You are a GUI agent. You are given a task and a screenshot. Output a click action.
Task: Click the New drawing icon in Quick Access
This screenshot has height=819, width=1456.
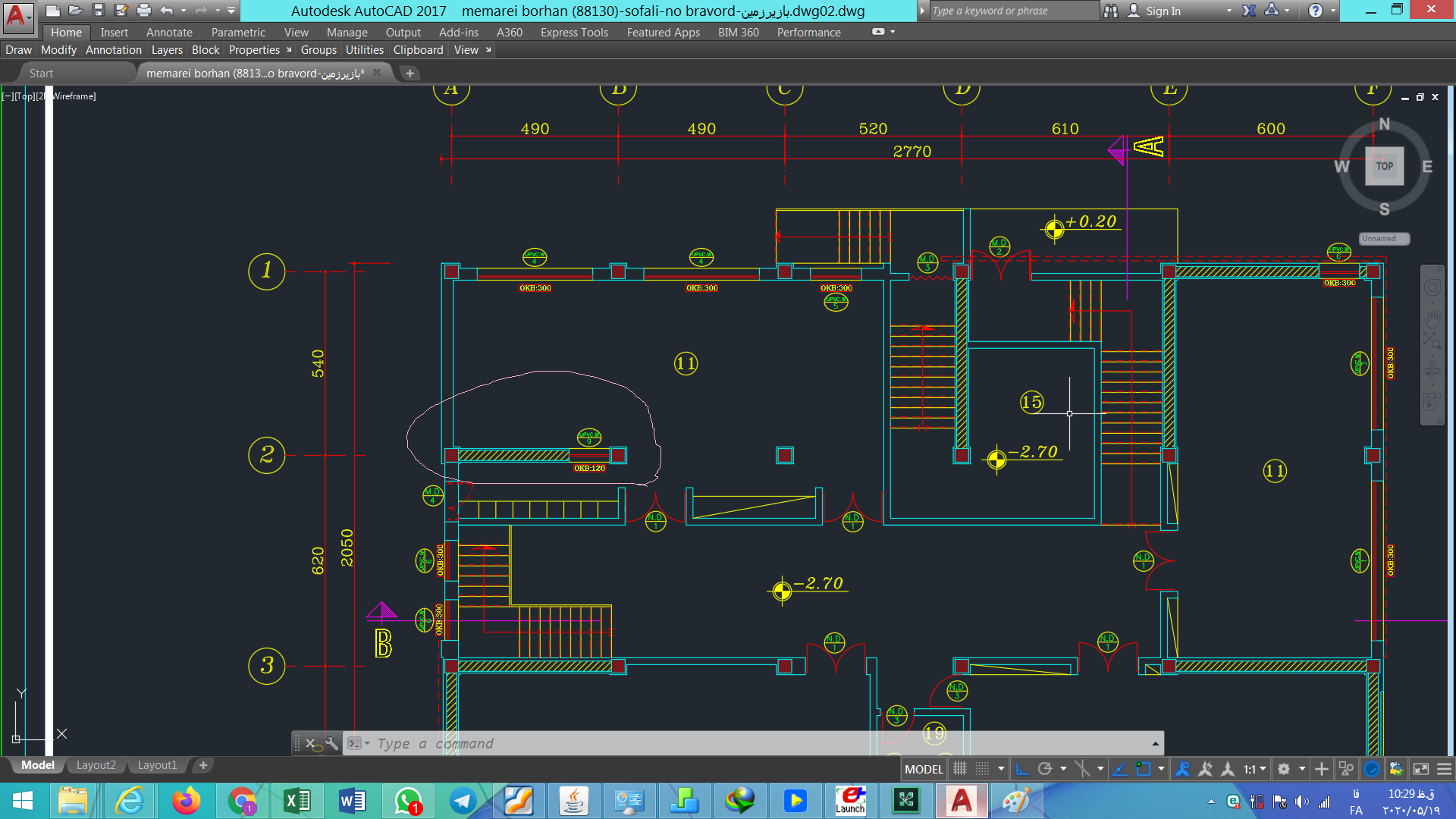tap(52, 11)
